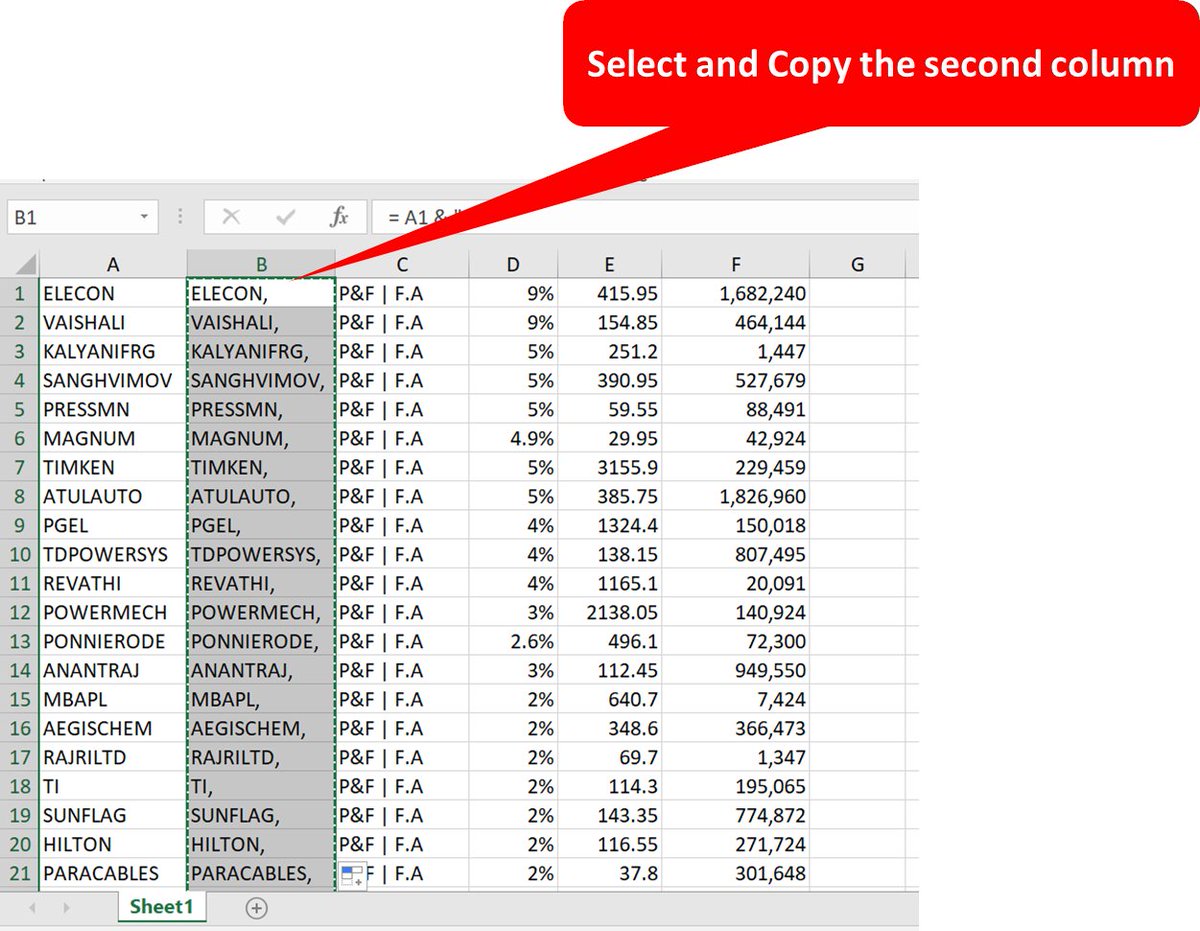Select the cell containing TIMKEN

coord(113,467)
